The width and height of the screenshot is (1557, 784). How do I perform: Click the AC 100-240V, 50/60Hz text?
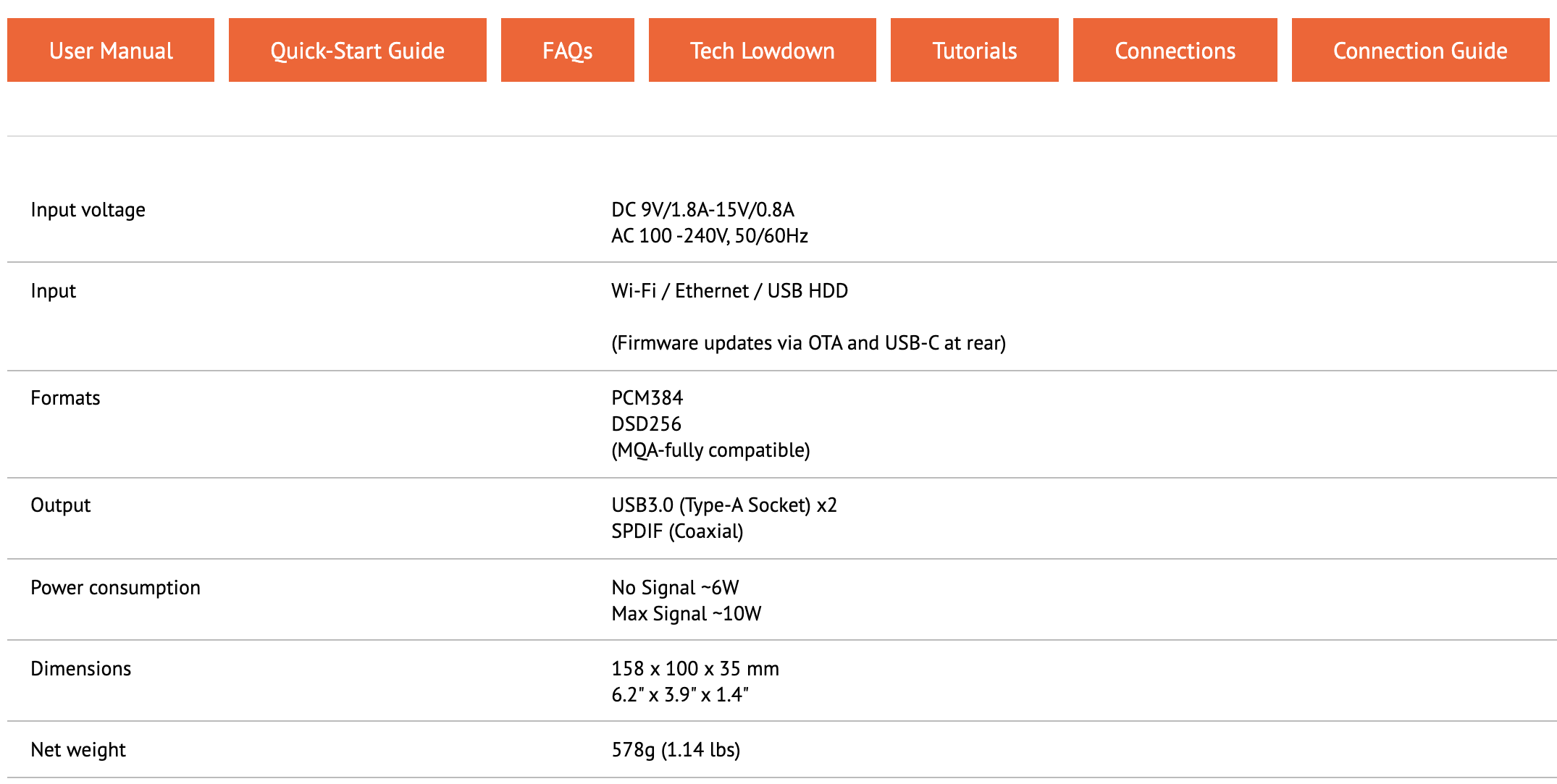click(x=710, y=236)
